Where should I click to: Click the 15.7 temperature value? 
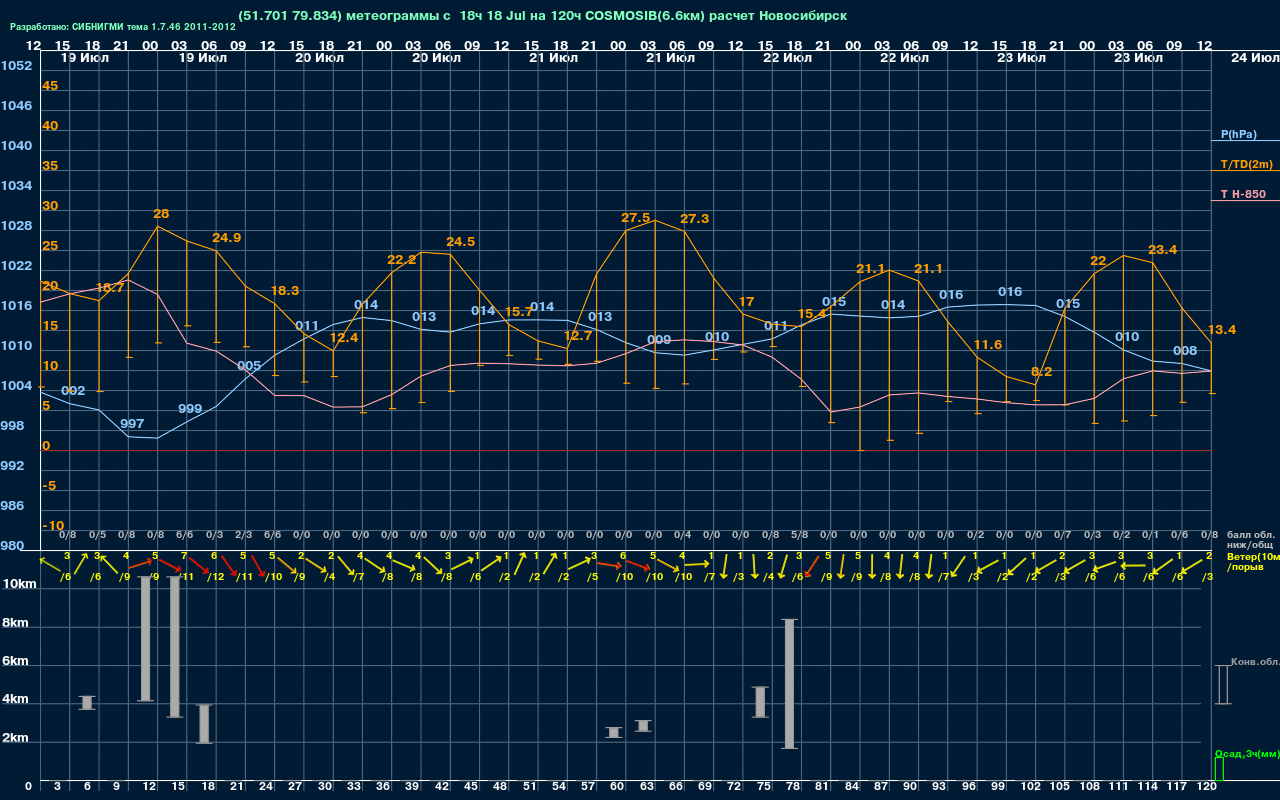click(x=519, y=313)
